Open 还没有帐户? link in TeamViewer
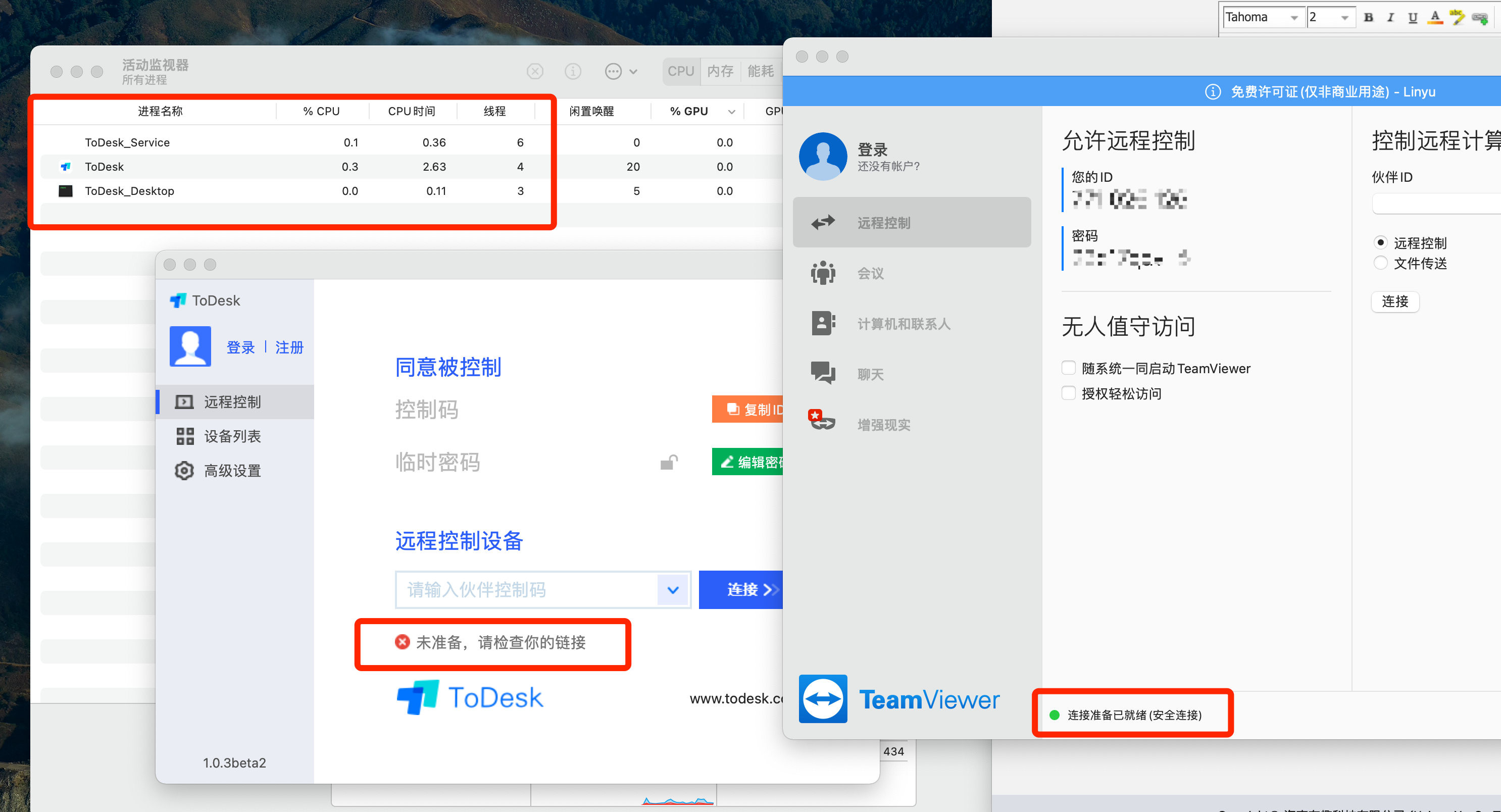1501x812 pixels. click(x=888, y=166)
